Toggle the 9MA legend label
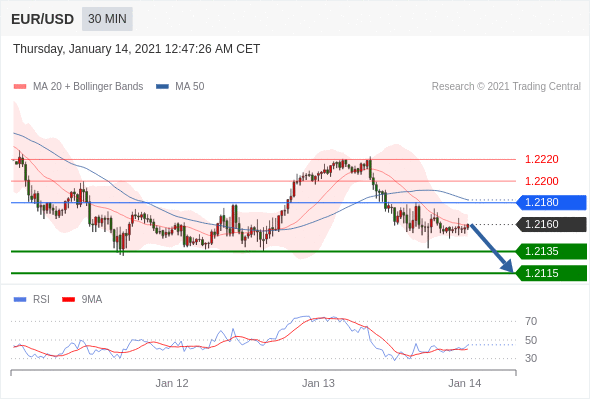590x400 pixels. [x=92, y=300]
